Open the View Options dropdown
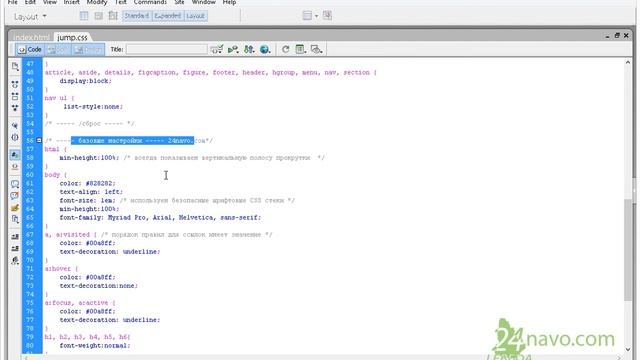Image resolution: width=640 pixels, height=360 pixels. (301, 49)
